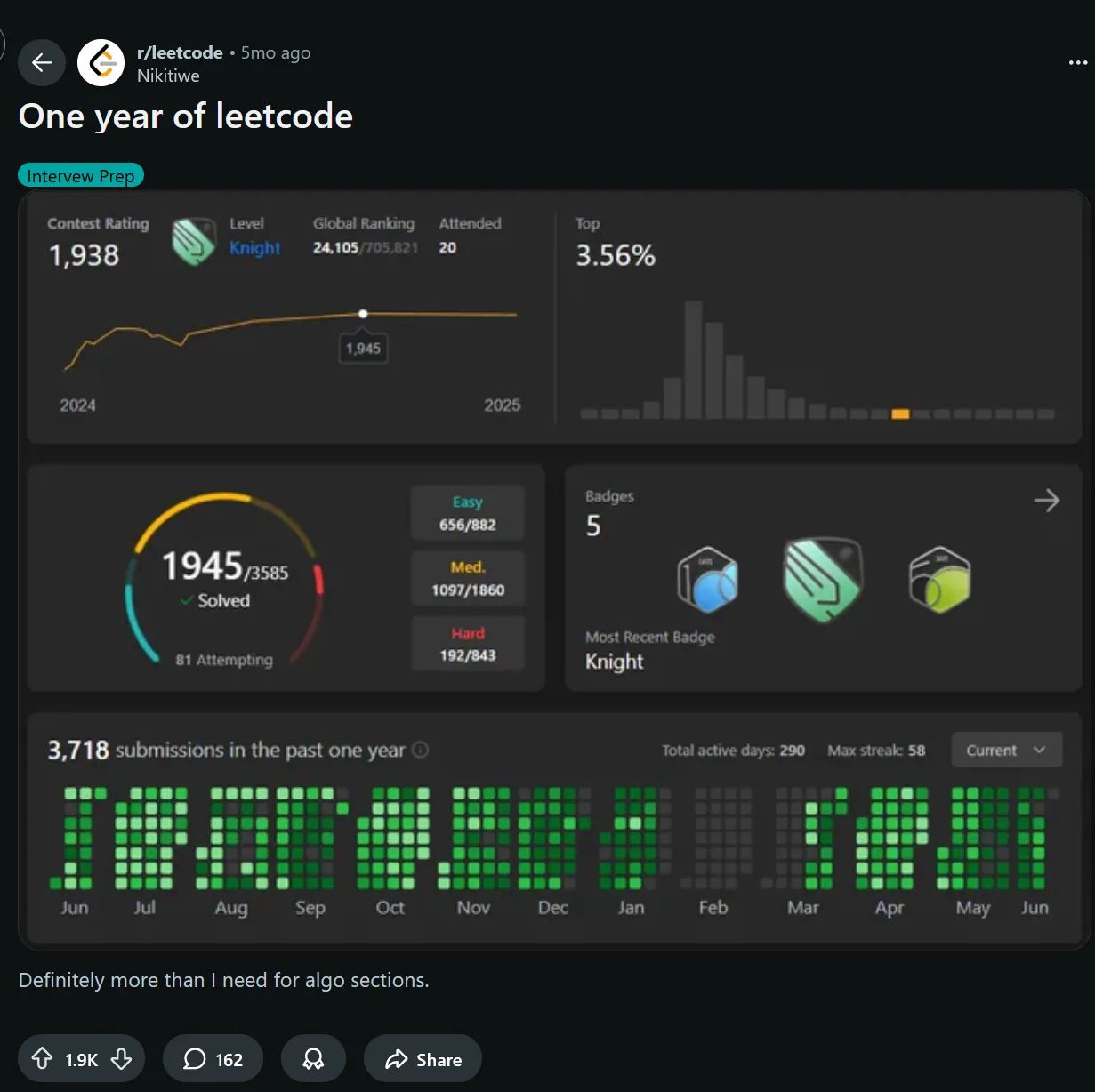Click the orange highlighted histogram bar
1095x1092 pixels.
tap(900, 414)
